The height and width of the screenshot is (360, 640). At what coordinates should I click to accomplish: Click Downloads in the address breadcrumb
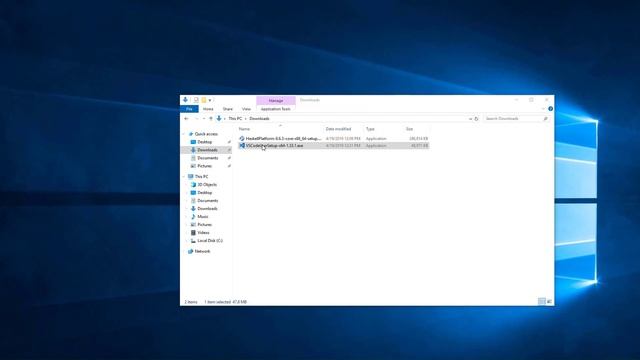click(260, 119)
